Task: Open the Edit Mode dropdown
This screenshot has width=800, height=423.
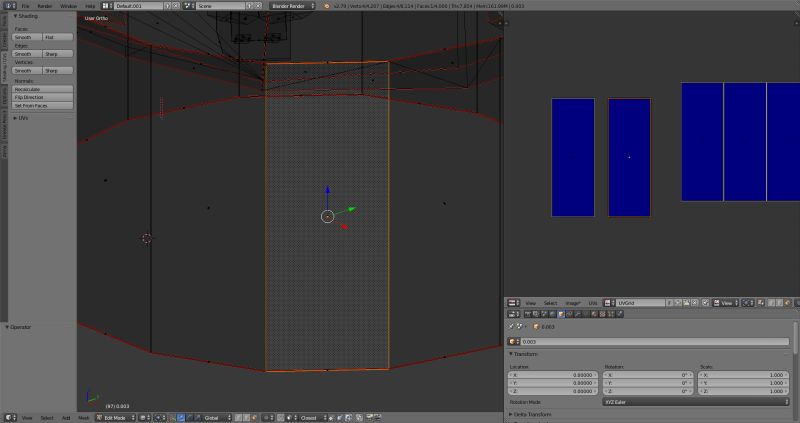Action: tap(116, 417)
